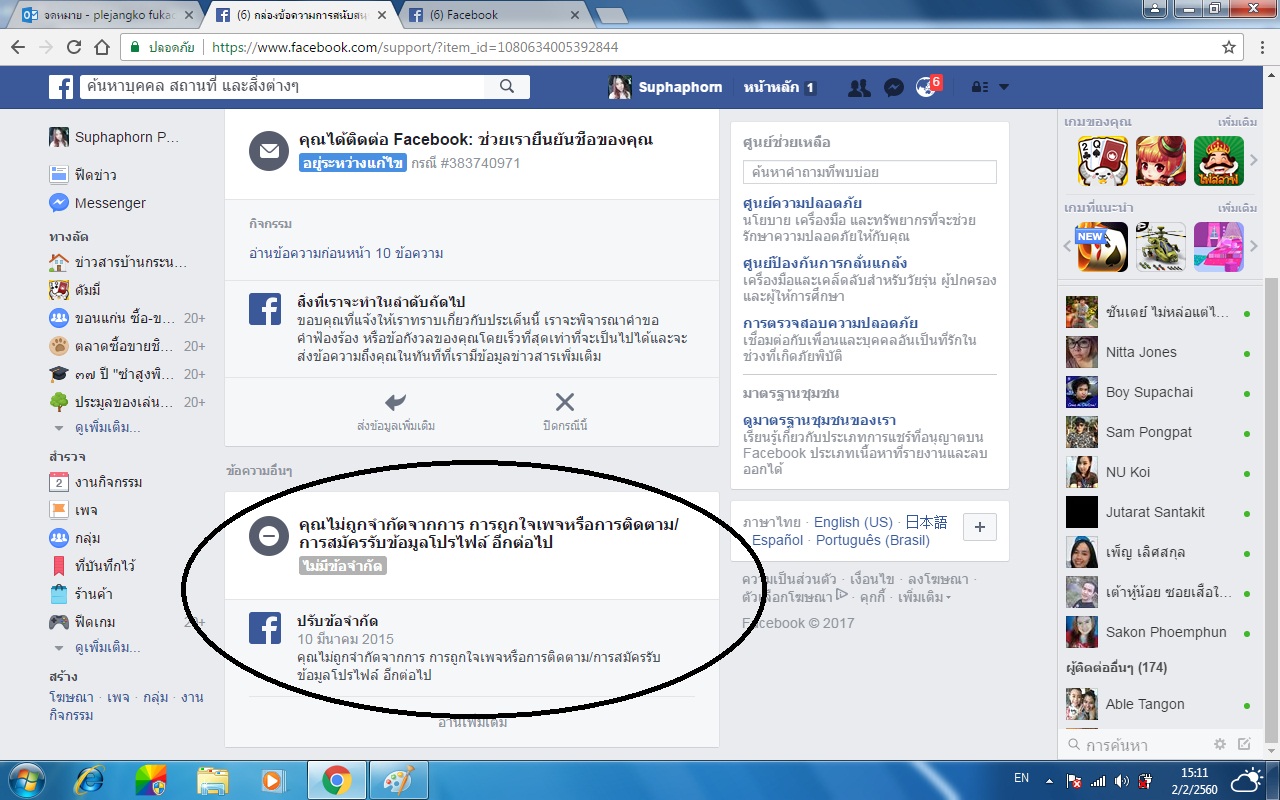Open chat with Nitta Jones

coord(1159,352)
